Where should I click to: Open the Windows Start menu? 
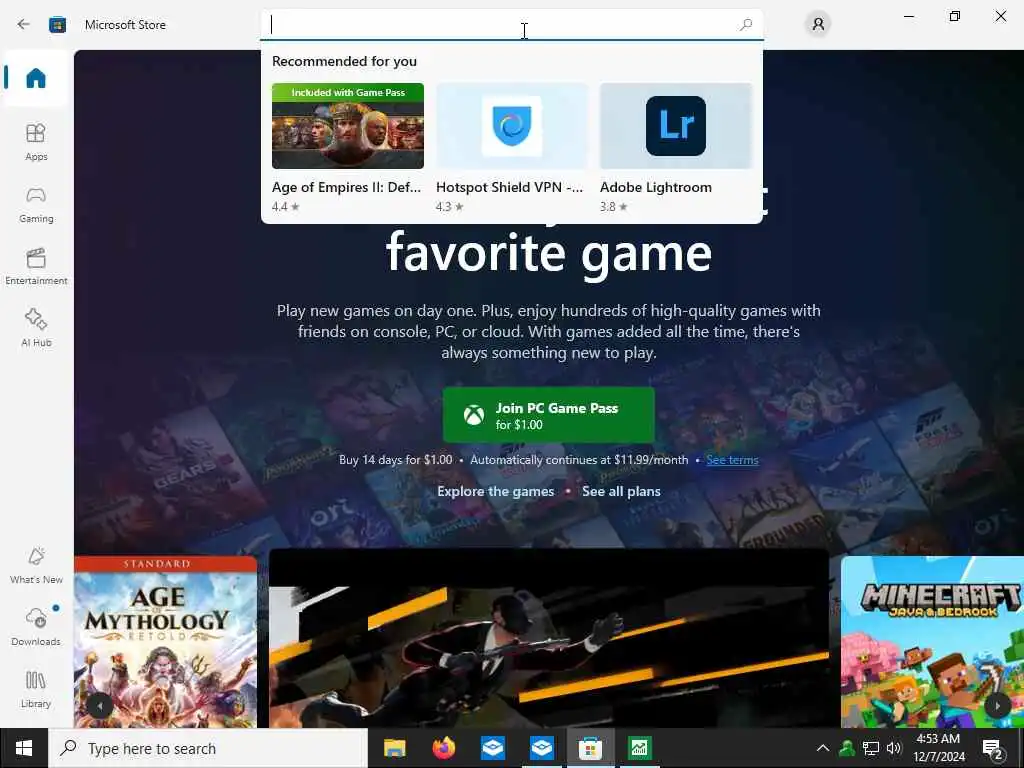(x=24, y=748)
